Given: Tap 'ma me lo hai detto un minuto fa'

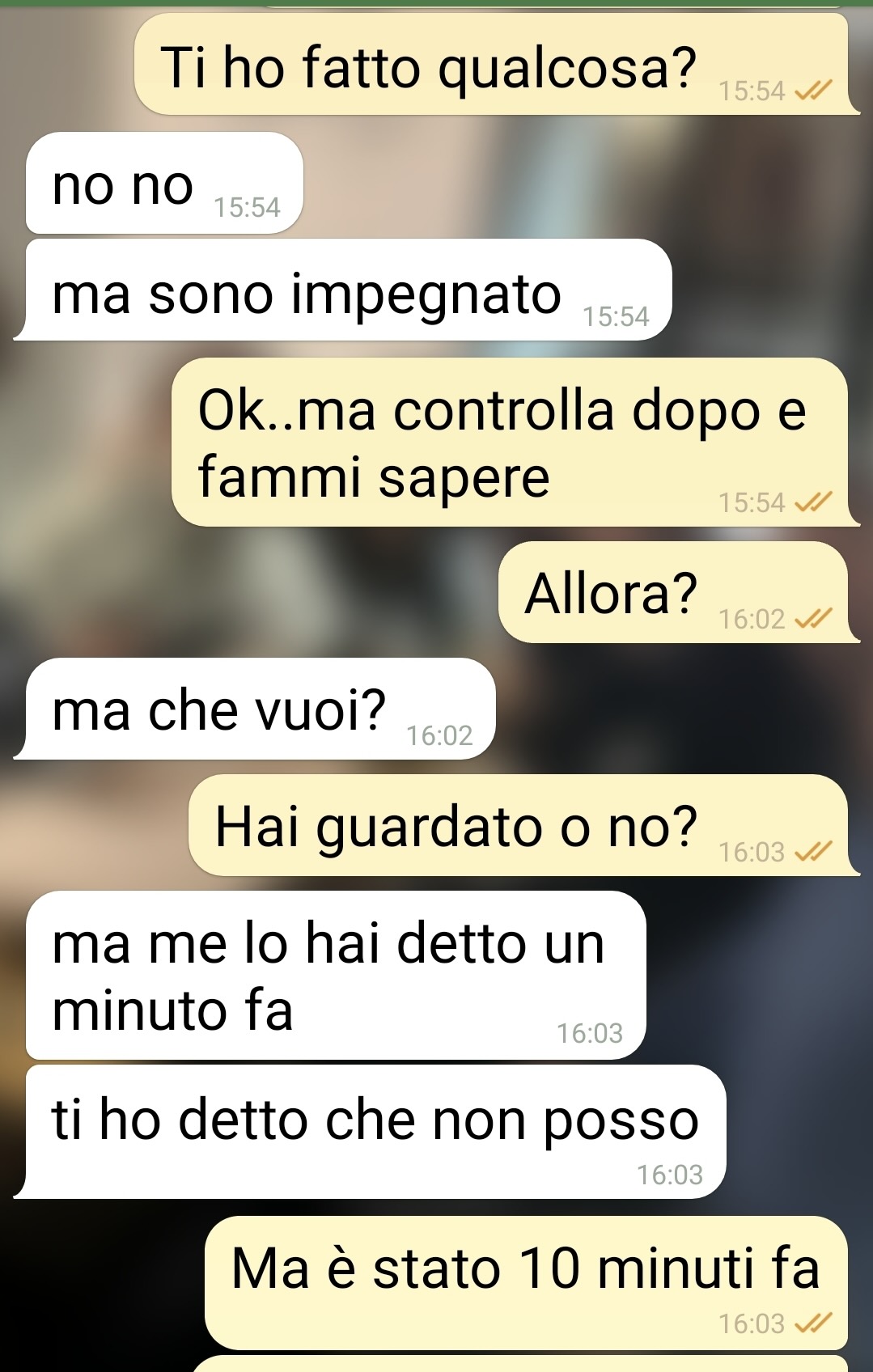Looking at the screenshot, I should pos(336,976).
